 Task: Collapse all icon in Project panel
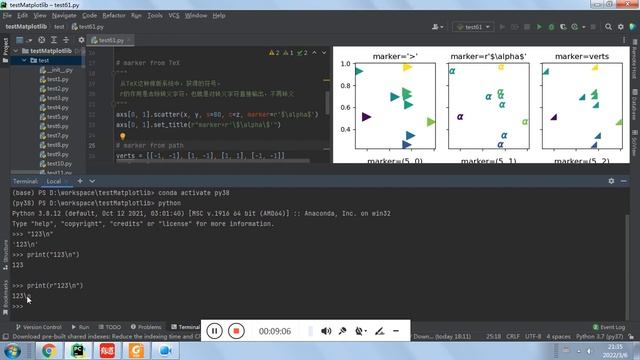coord(66,40)
